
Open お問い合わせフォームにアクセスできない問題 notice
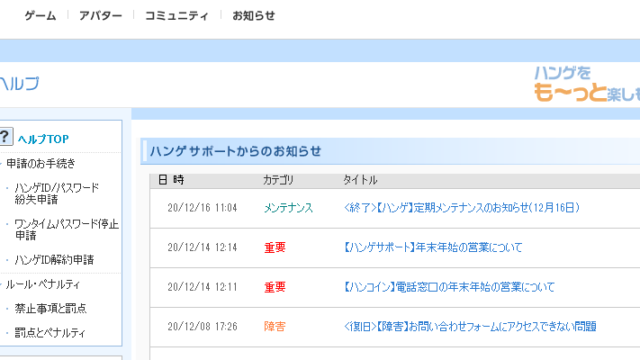[x=470, y=327]
